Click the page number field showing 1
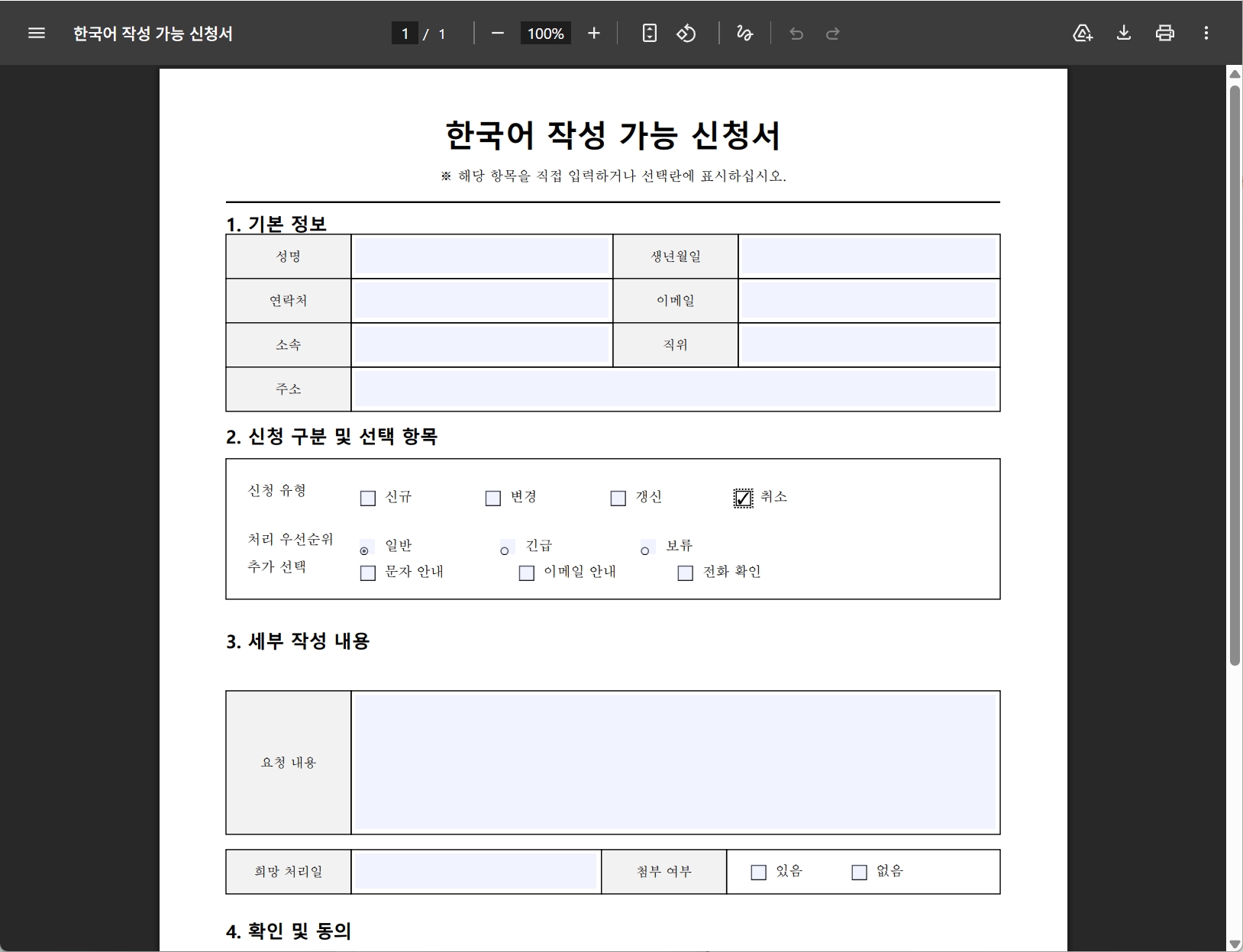1243x952 pixels. (x=405, y=34)
